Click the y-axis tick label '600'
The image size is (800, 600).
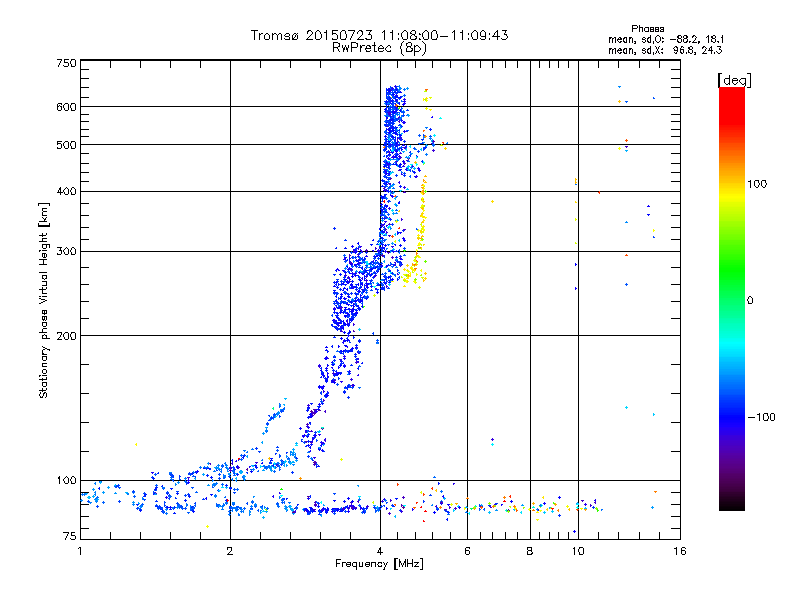click(66, 107)
